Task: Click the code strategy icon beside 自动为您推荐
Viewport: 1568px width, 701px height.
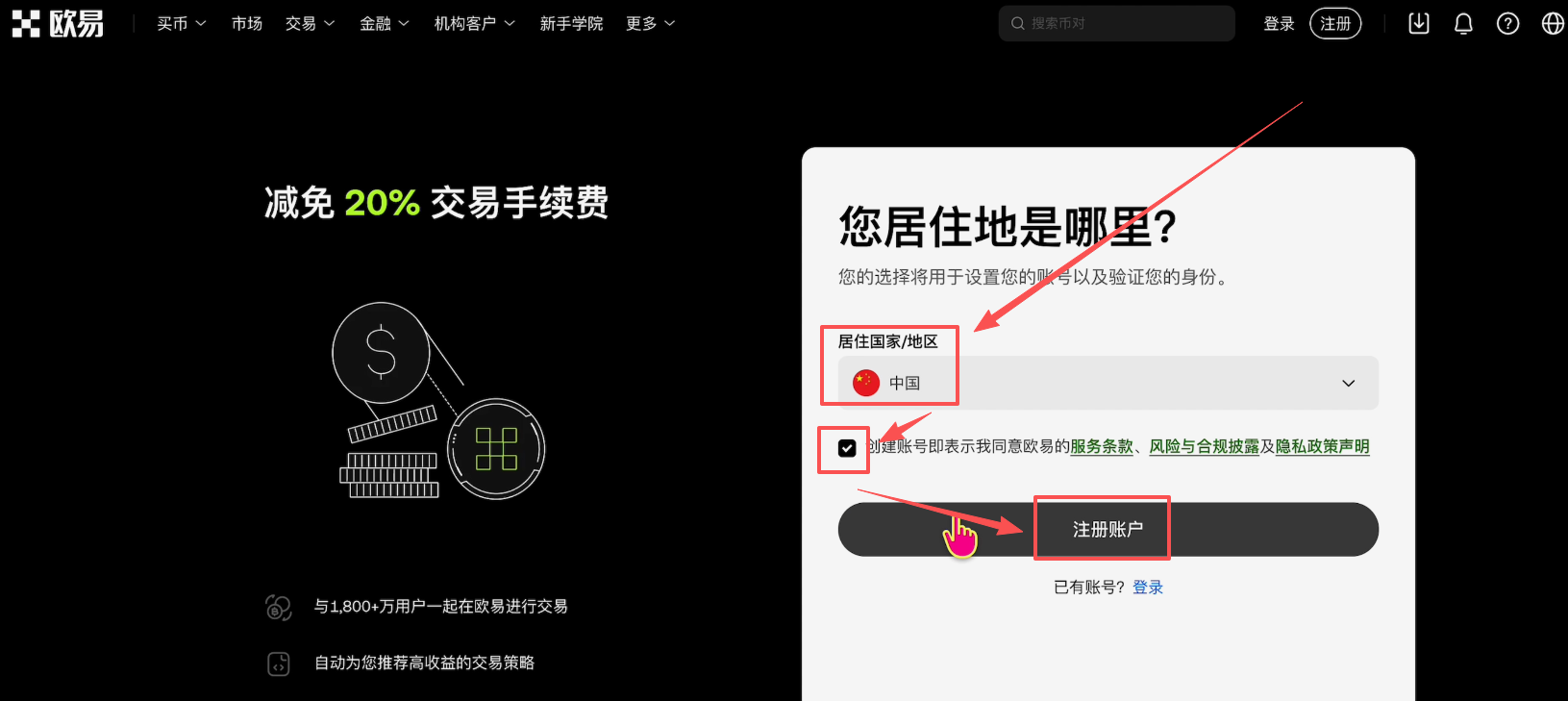Action: point(279,663)
